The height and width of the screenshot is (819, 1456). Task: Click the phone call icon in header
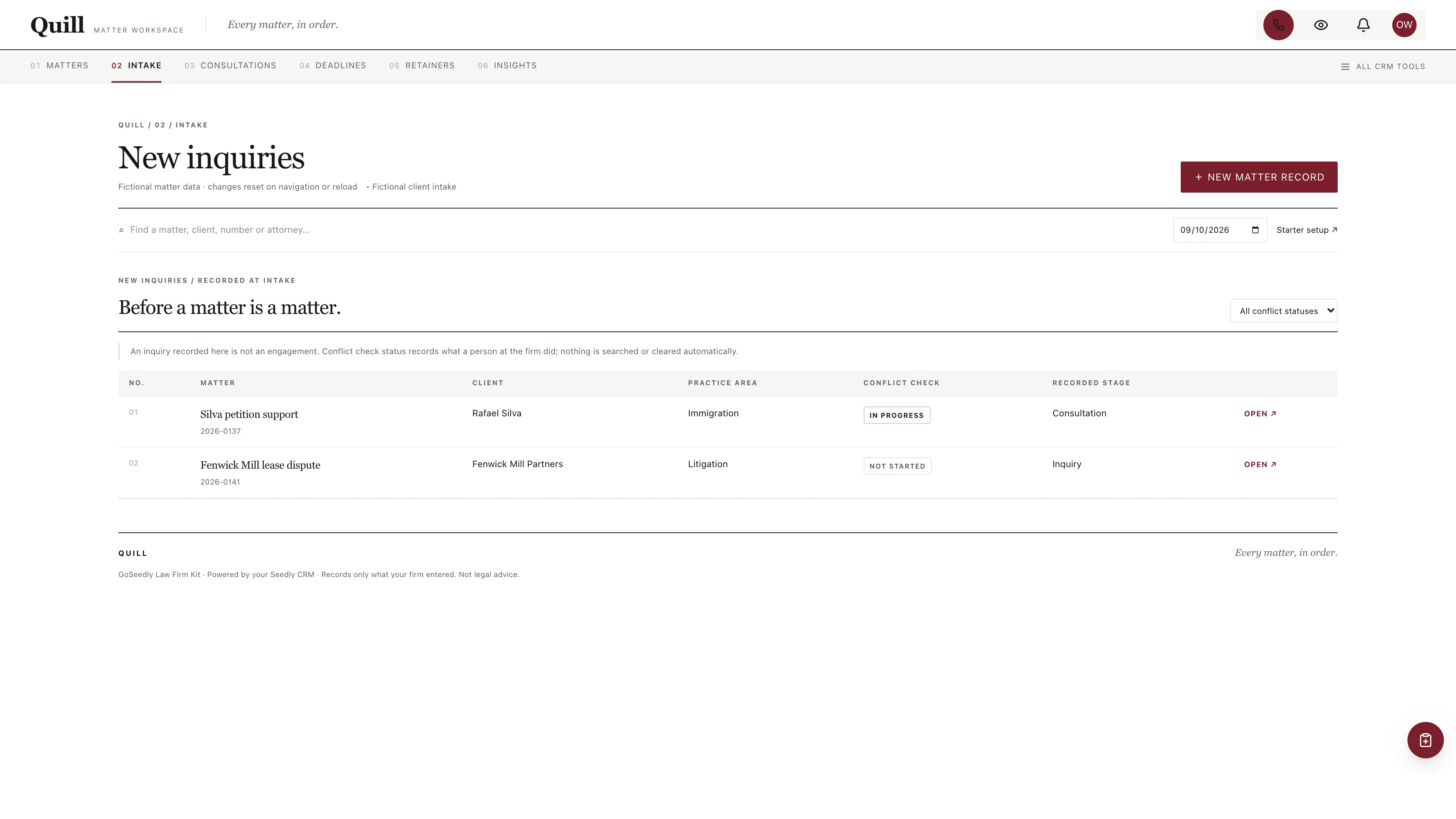point(1278,25)
